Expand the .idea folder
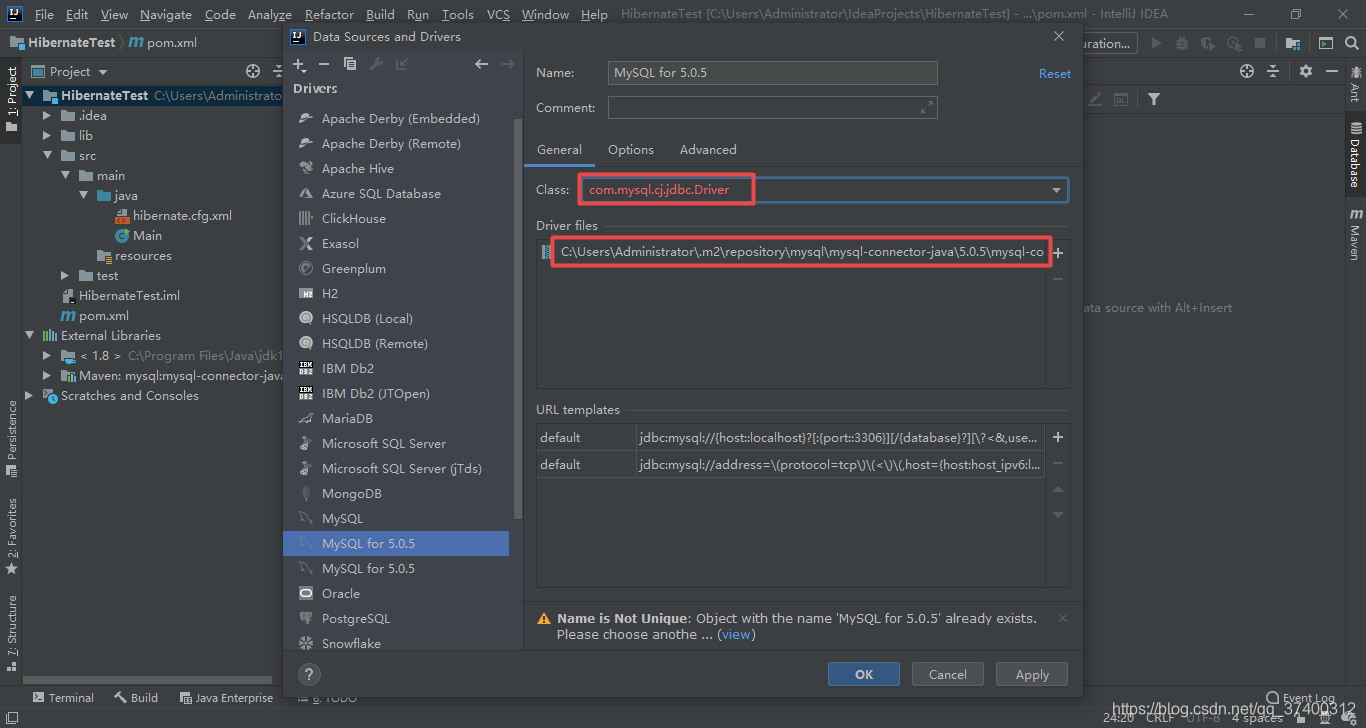 [47, 116]
